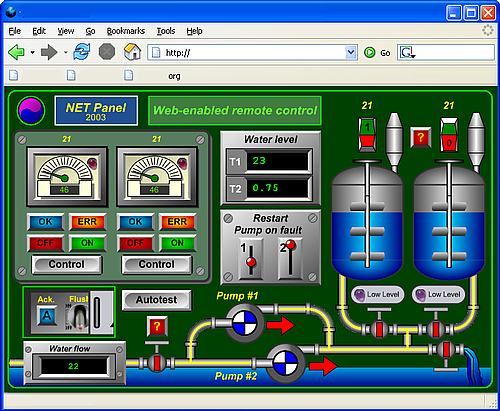Image resolution: width=500 pixels, height=411 pixels.
Task: Click inside the http:// address field
Action: click(247, 53)
